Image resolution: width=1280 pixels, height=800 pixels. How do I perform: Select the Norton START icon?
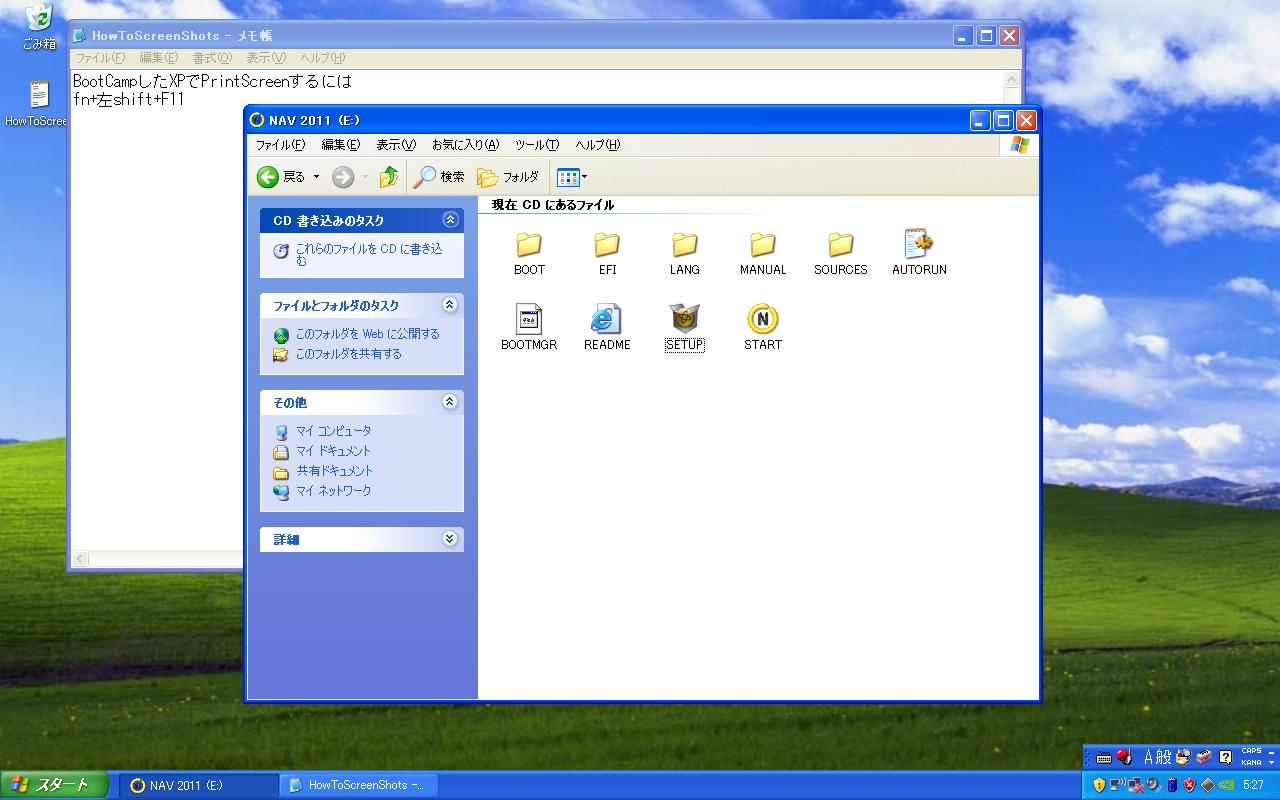[x=763, y=319]
